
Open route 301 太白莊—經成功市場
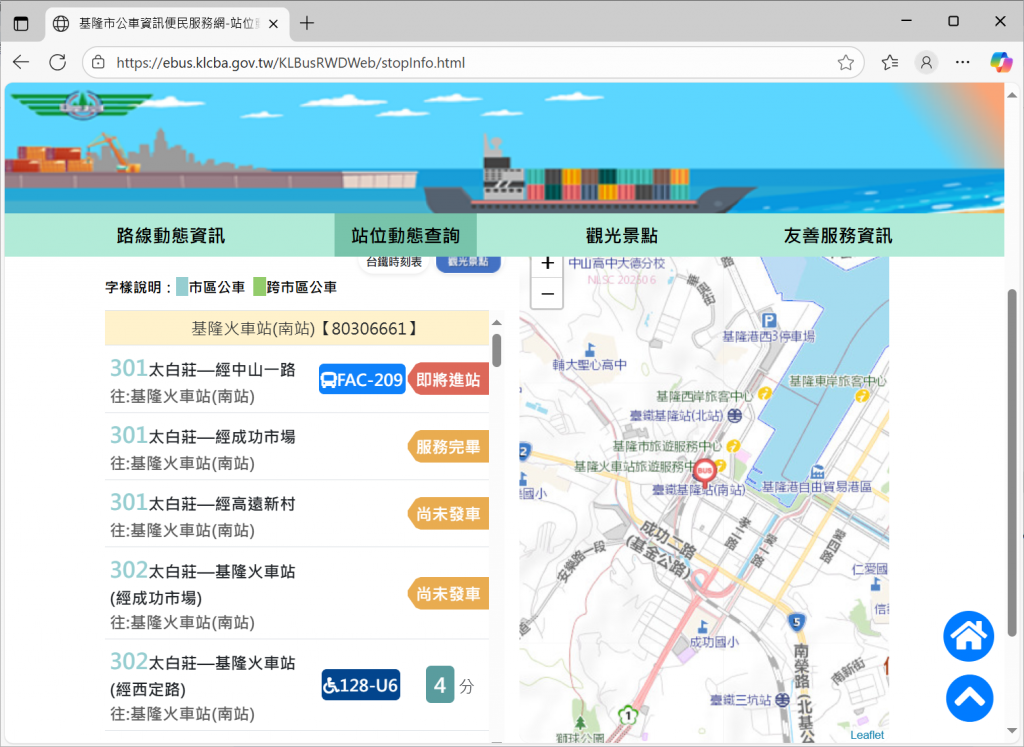click(202, 436)
